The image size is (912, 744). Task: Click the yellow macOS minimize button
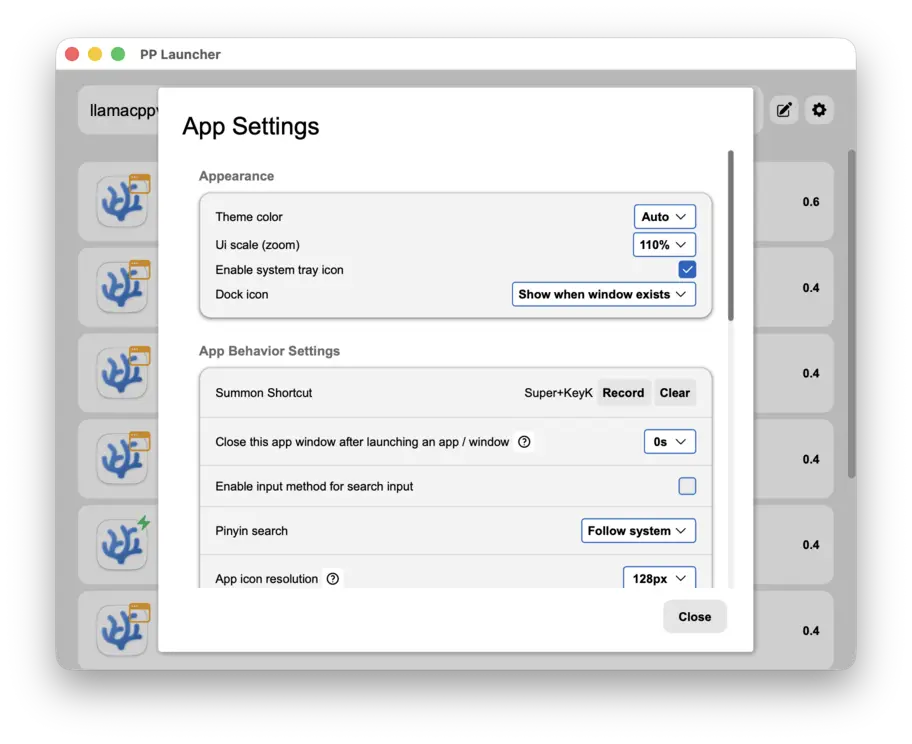coord(95,54)
